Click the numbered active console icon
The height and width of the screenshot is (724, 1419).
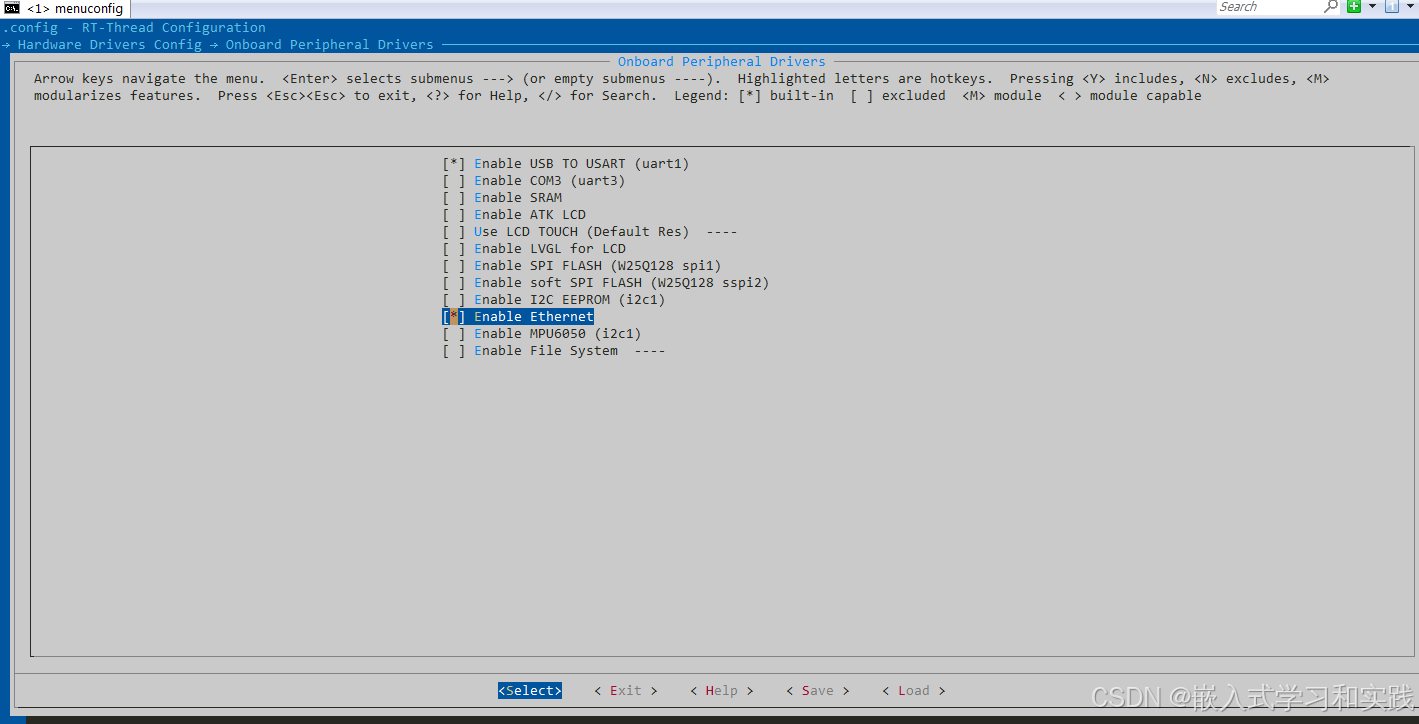tap(1390, 7)
